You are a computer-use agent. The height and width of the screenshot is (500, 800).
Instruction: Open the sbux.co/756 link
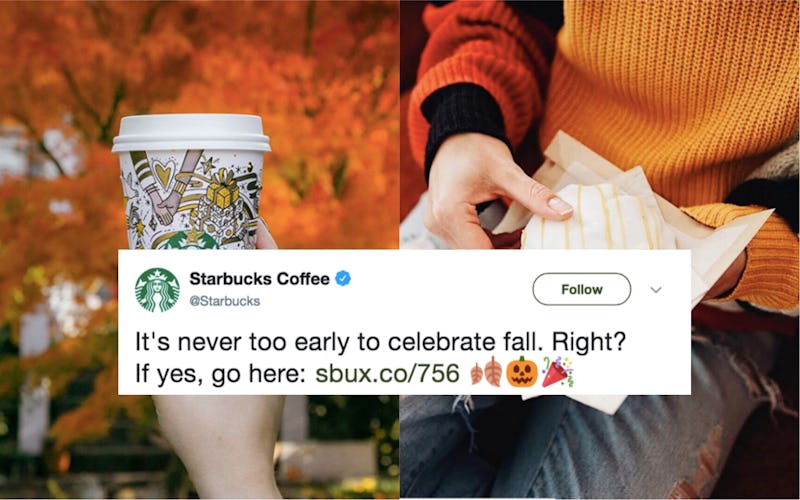tap(387, 373)
